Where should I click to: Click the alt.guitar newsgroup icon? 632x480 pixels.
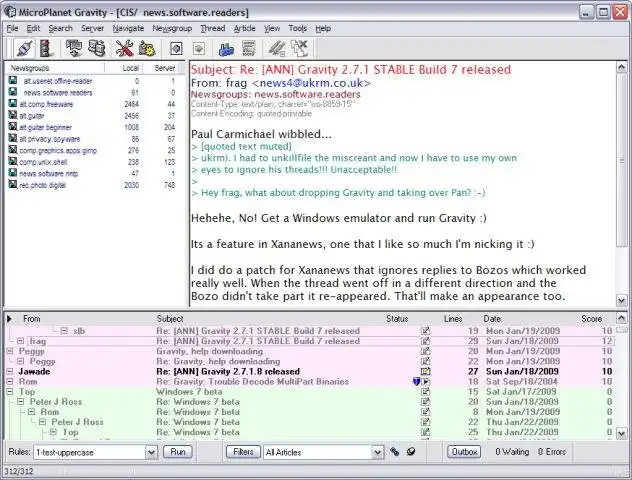13,115
